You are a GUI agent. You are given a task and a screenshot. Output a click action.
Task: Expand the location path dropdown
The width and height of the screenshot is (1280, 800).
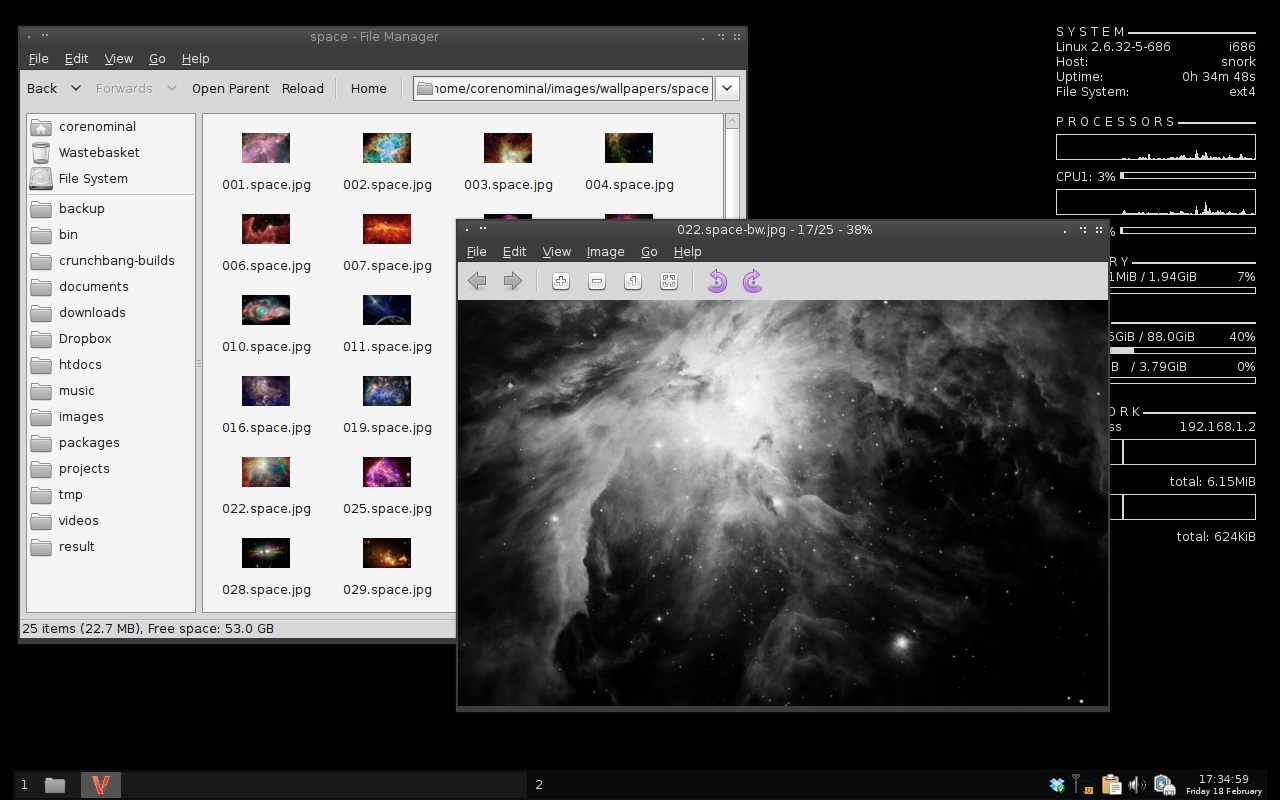727,88
